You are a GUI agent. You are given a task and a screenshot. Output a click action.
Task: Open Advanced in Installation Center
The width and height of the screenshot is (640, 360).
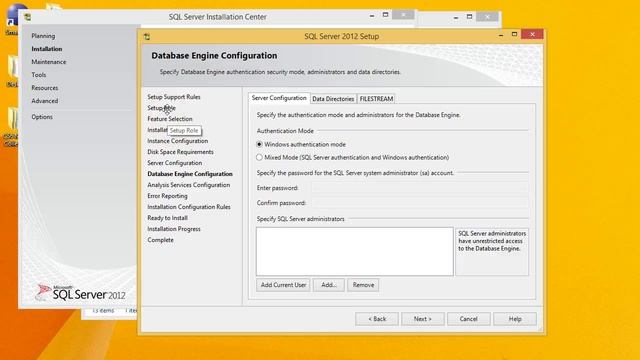click(x=44, y=101)
